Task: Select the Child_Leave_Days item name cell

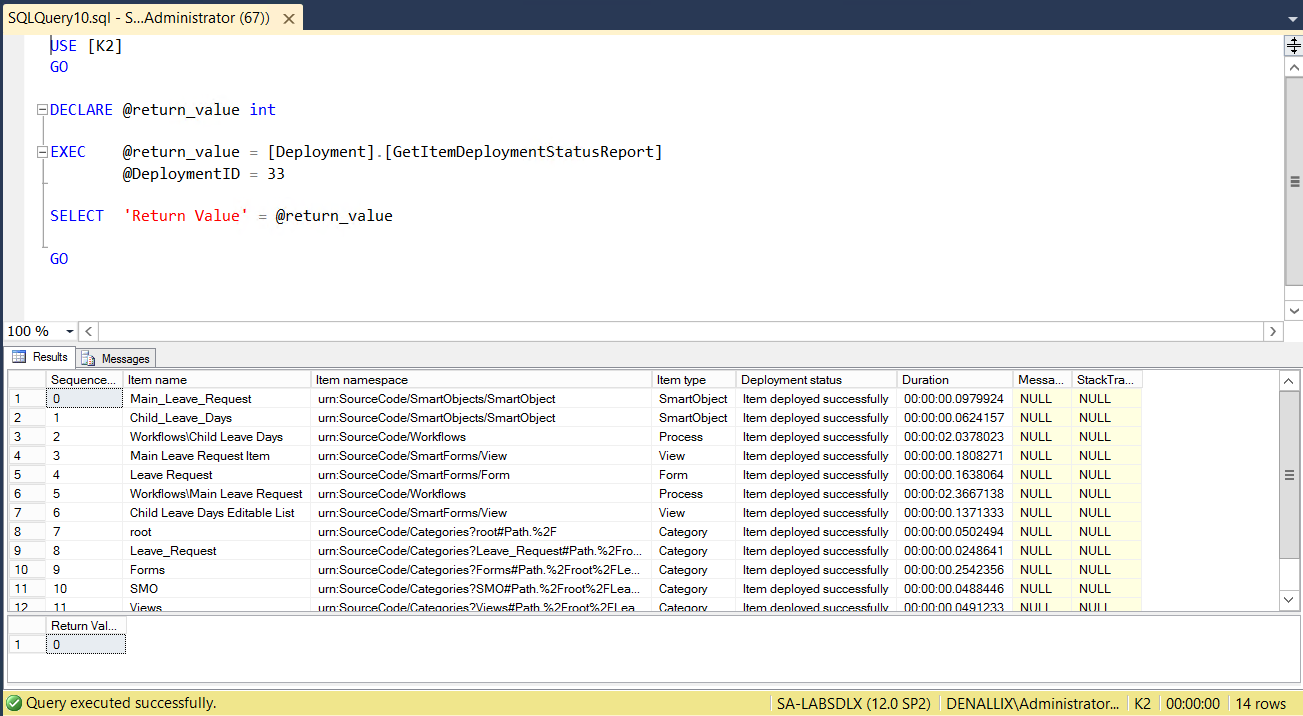Action: 217,418
